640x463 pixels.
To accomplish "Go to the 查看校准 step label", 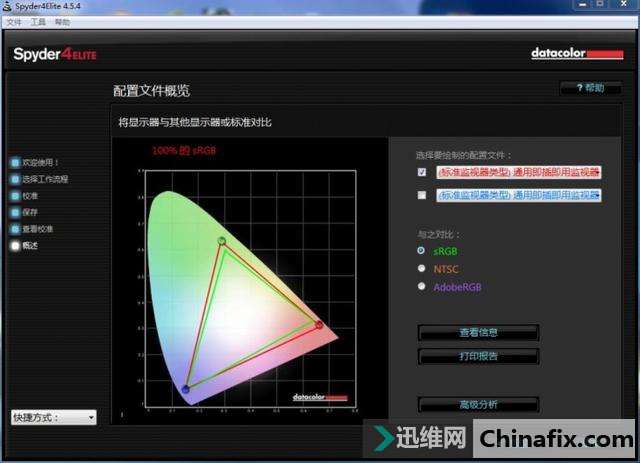I will click(x=38, y=229).
